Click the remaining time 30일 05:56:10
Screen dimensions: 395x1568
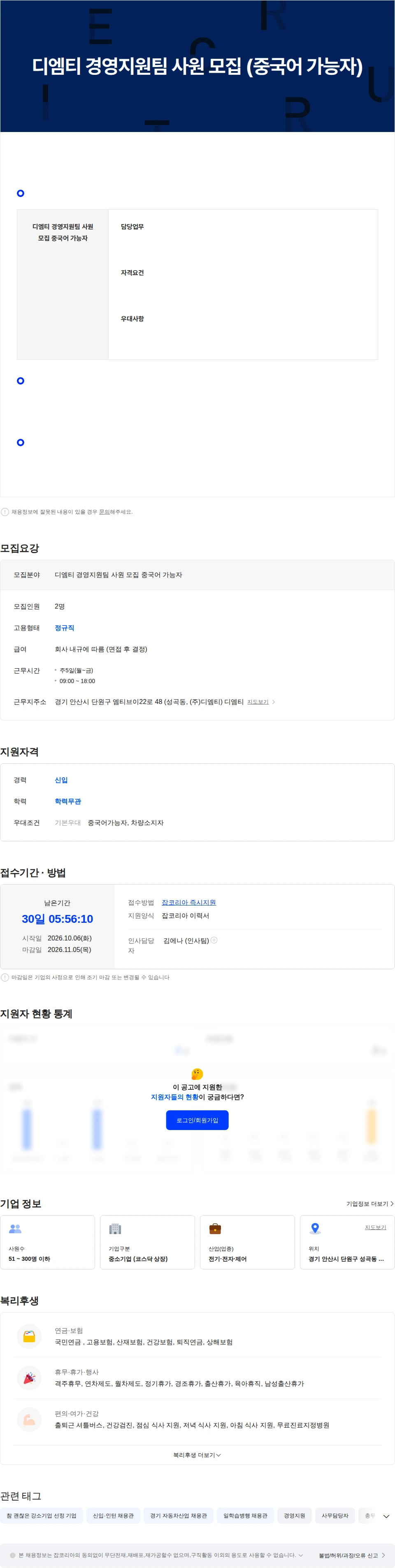57,919
